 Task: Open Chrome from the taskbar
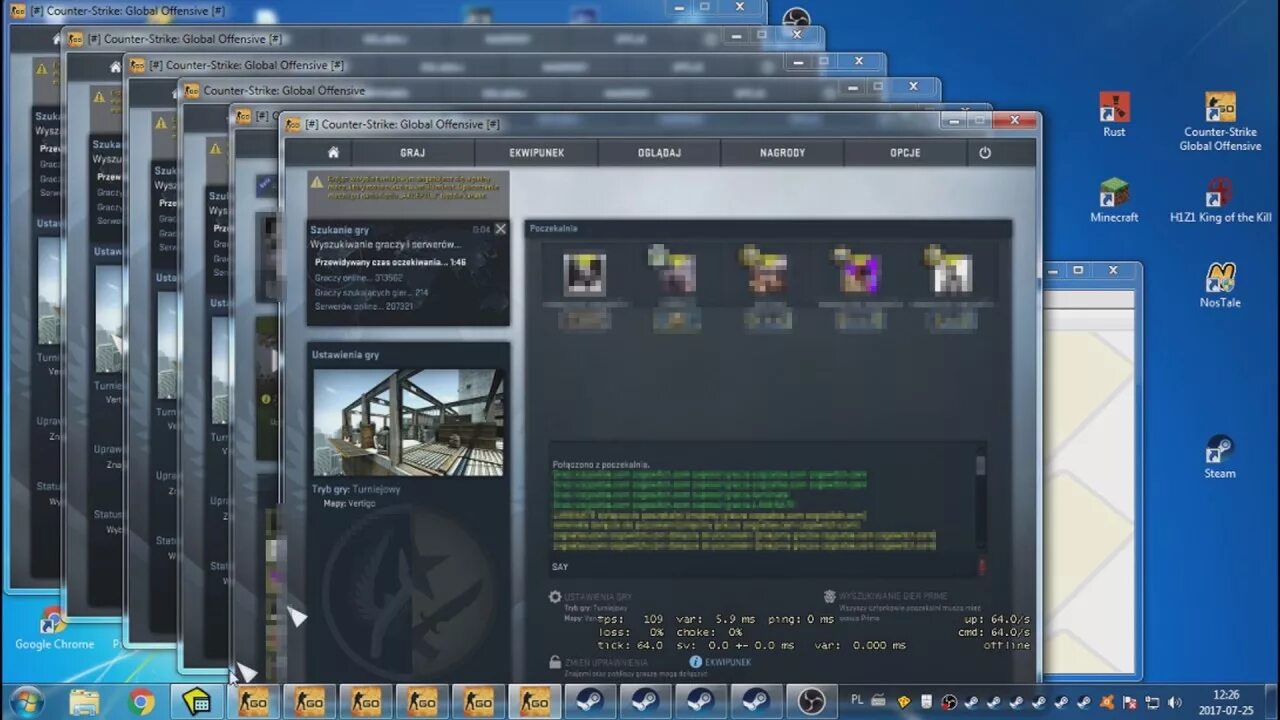click(141, 702)
